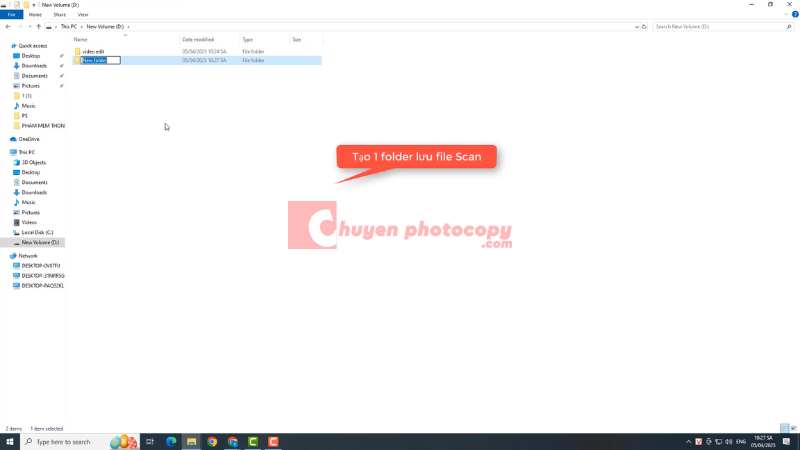Viewport: 800px width, 450px height.
Task: Open Desktop under Quick access
Action: click(x=31, y=56)
